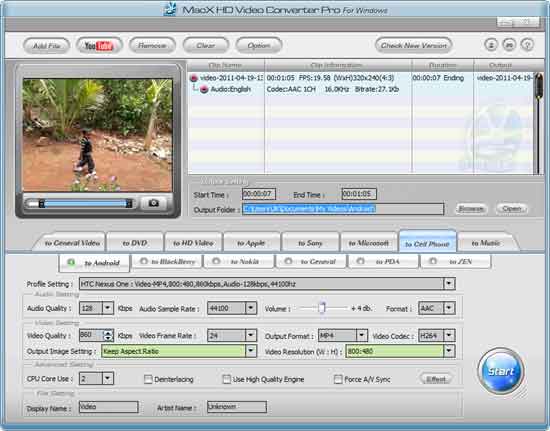Click the Volume slider handle
Screen dimensions: 550x431
pos(322,308)
